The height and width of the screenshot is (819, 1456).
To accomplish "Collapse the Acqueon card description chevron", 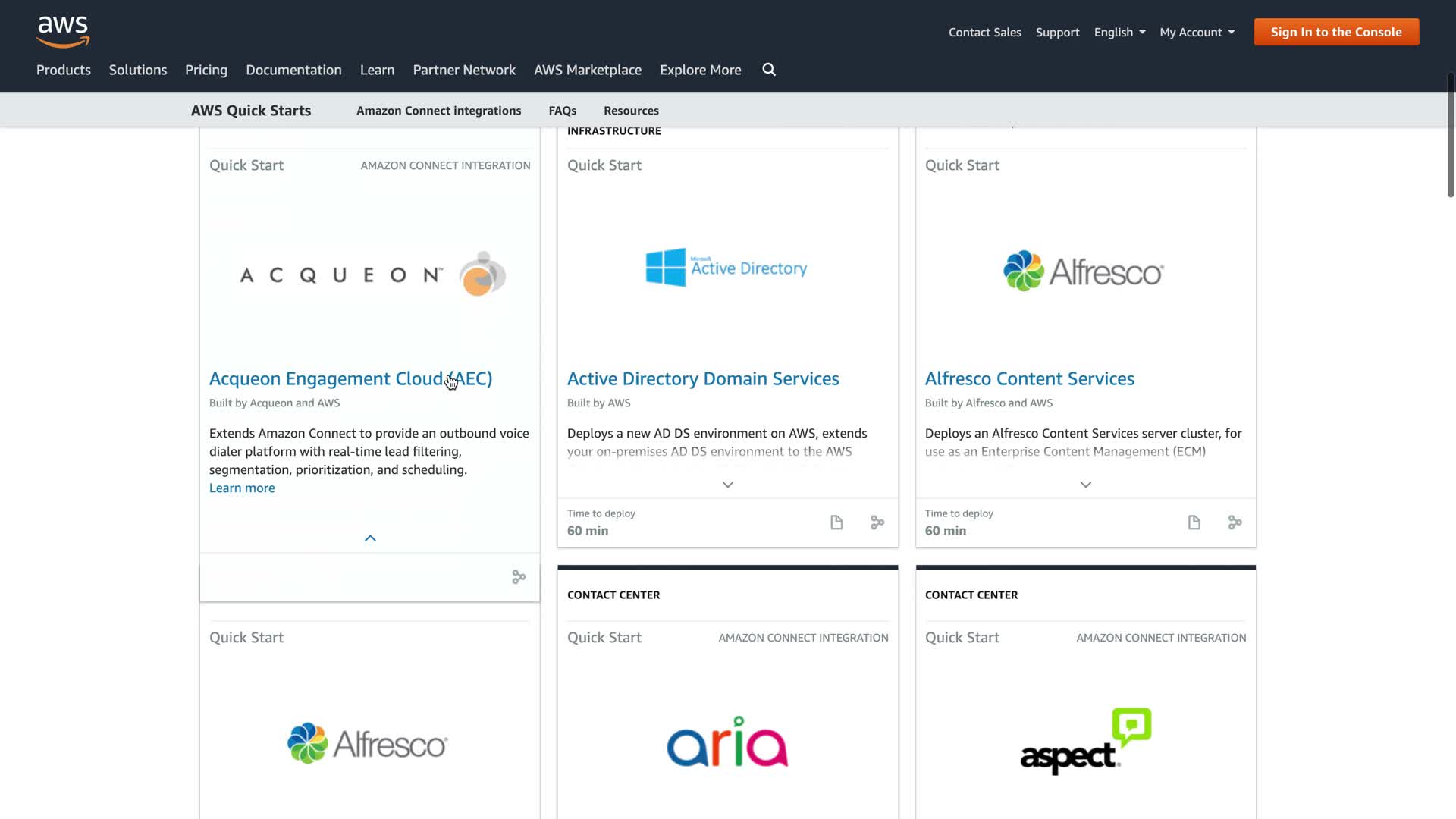I will pyautogui.click(x=370, y=538).
